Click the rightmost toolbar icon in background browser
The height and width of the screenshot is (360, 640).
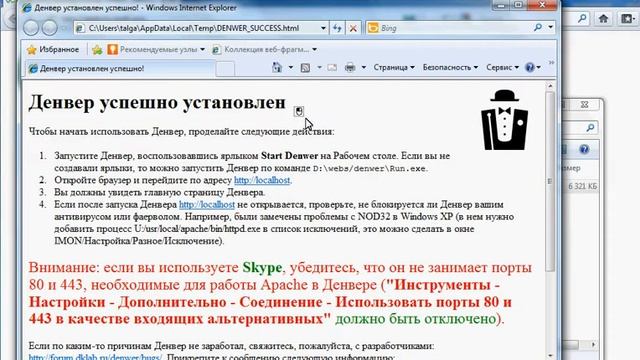coord(627,18)
